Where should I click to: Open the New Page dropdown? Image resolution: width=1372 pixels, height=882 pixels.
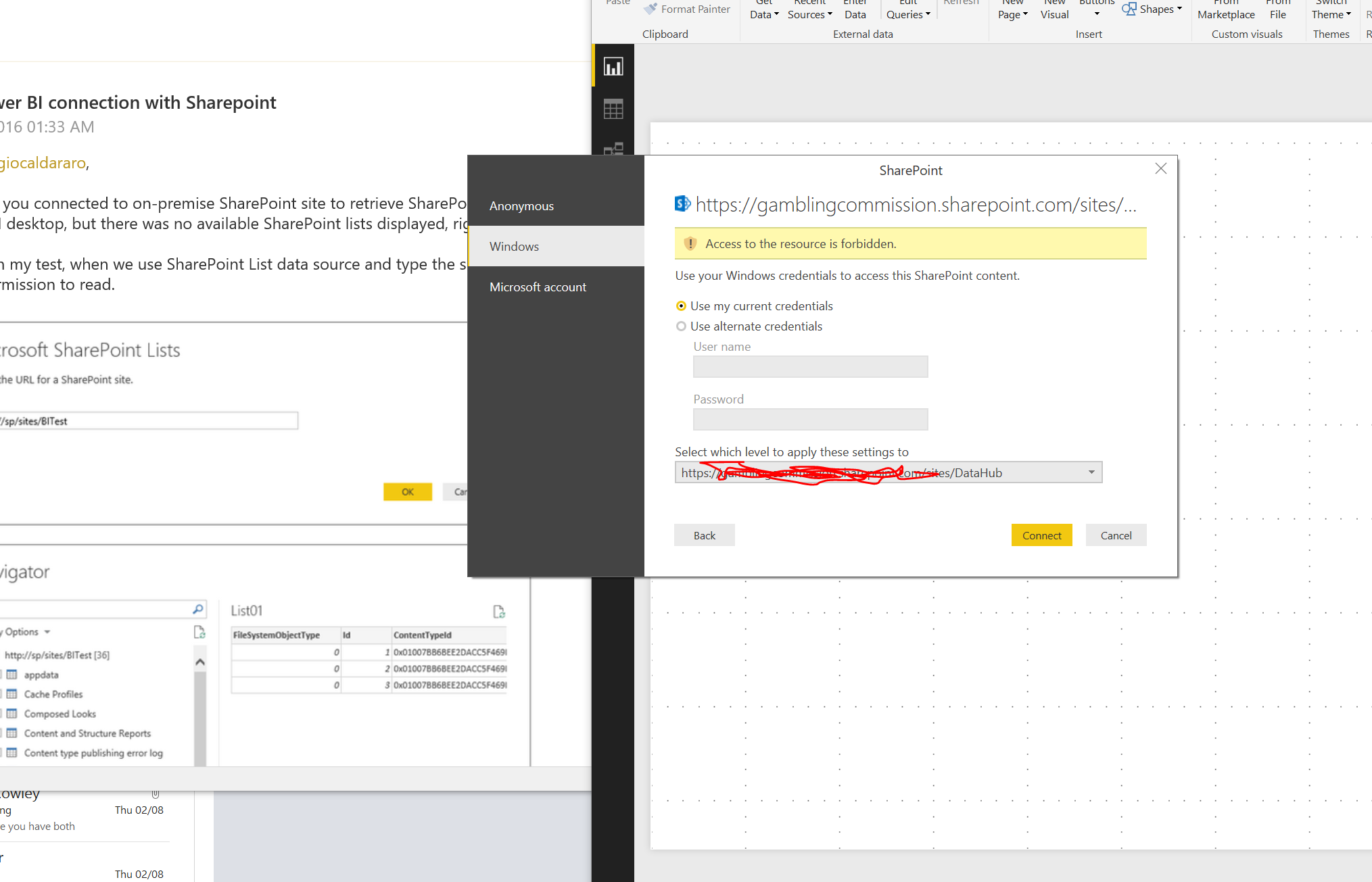click(x=1012, y=9)
